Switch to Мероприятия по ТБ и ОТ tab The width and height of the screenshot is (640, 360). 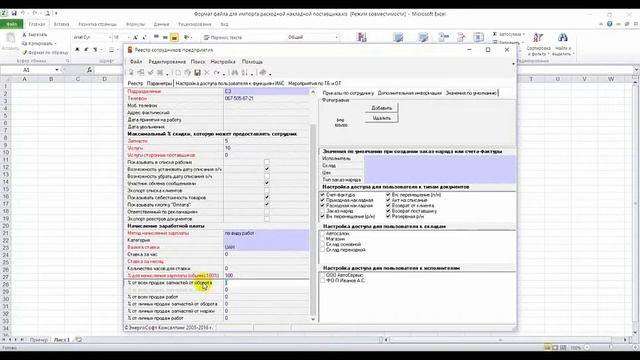coord(315,83)
